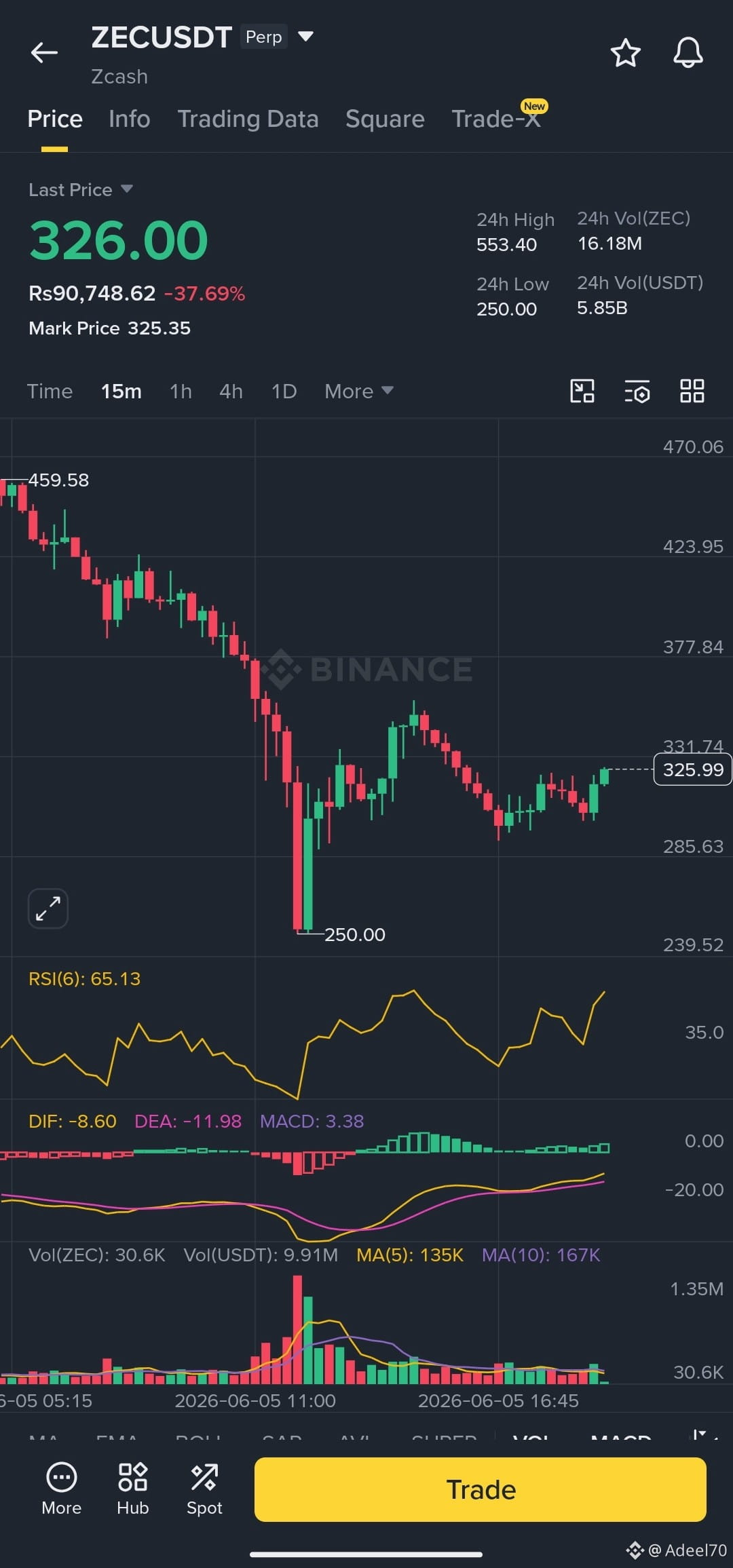Click the Vol(ZEC): 30.6K label
The height and width of the screenshot is (1568, 733).
97,1255
